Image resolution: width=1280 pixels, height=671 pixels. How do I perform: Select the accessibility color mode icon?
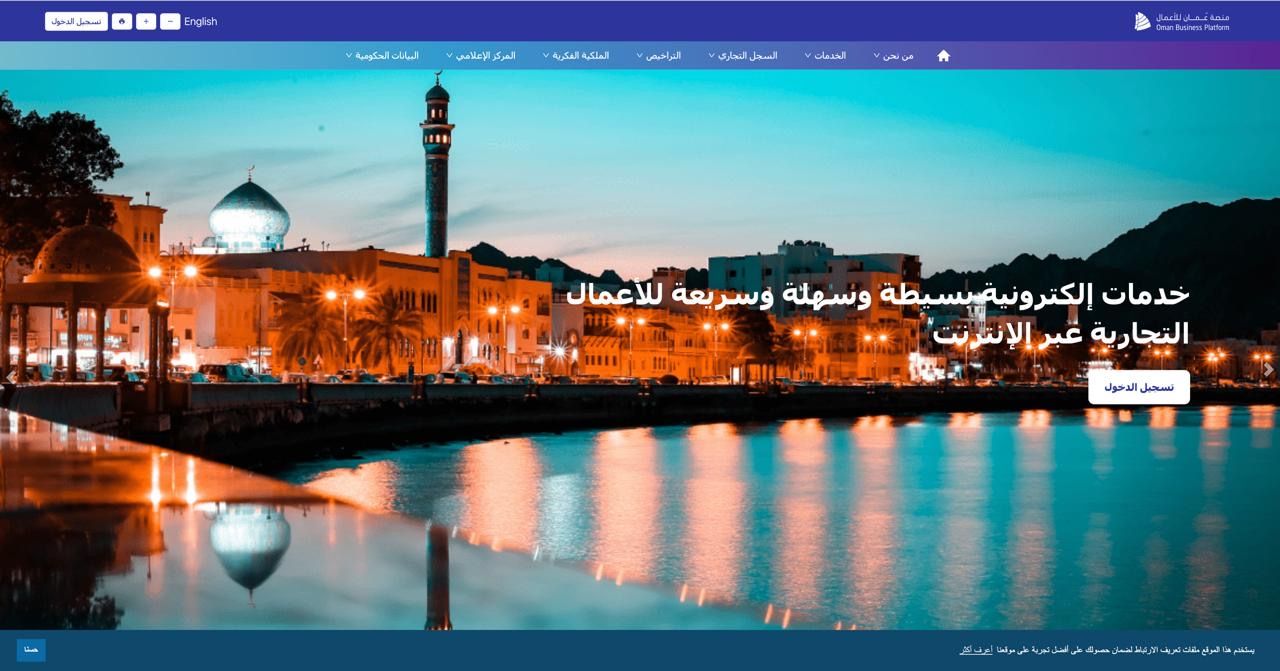coord(122,20)
